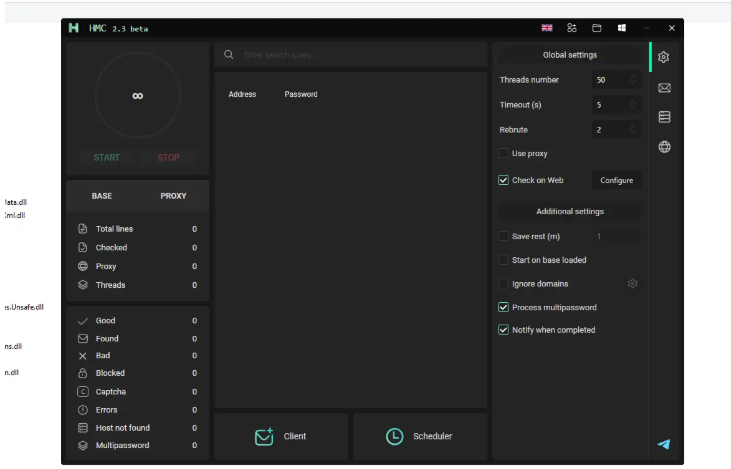The height and width of the screenshot is (469, 731).
Task: Uncheck the Check on Web checkbox
Action: coord(503,180)
